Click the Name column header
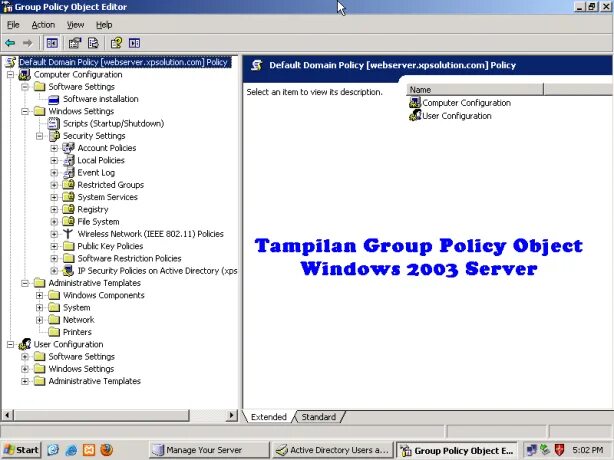 coord(475,90)
